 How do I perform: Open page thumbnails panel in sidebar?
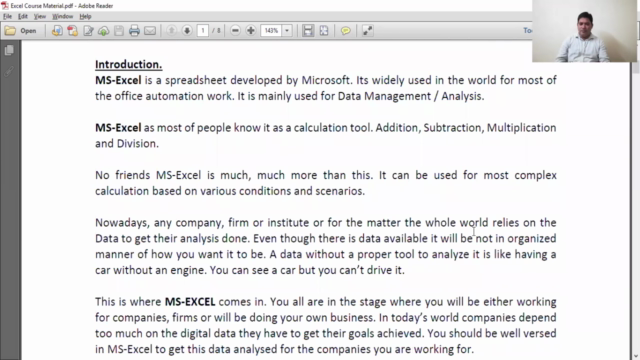[9, 50]
